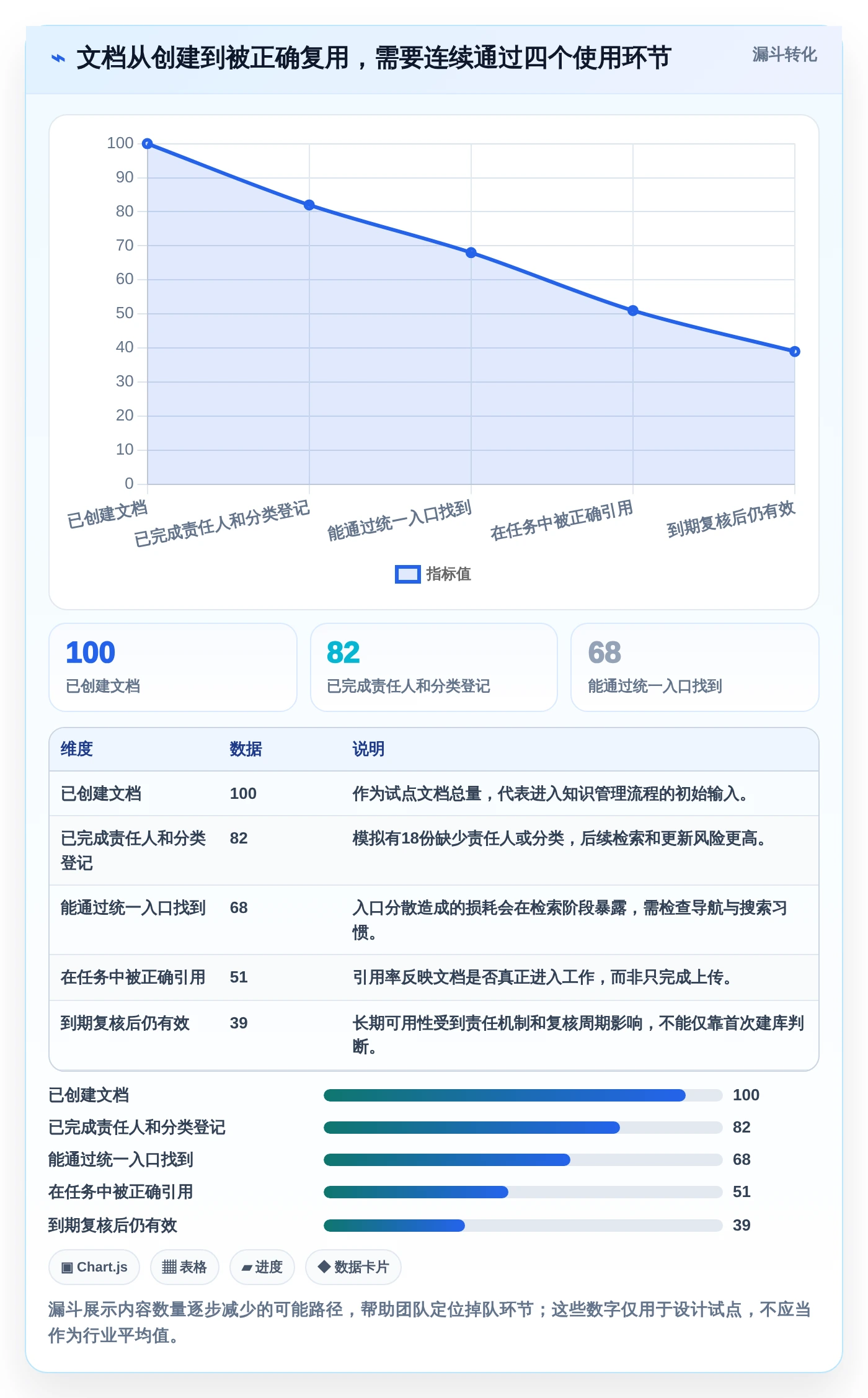
Task: Click the 数据卡片 tag chip
Action: coord(353,1267)
